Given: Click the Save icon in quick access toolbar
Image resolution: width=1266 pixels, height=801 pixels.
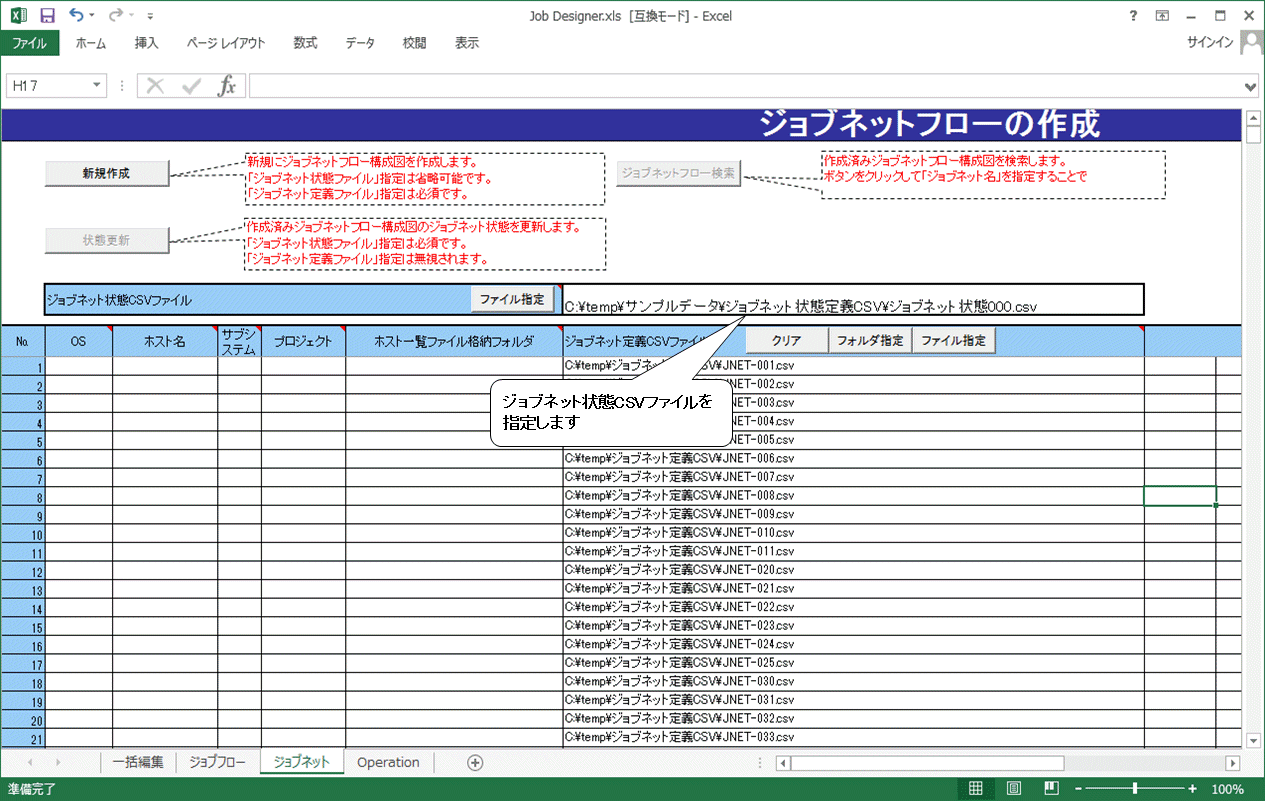Looking at the screenshot, I should 47,16.
